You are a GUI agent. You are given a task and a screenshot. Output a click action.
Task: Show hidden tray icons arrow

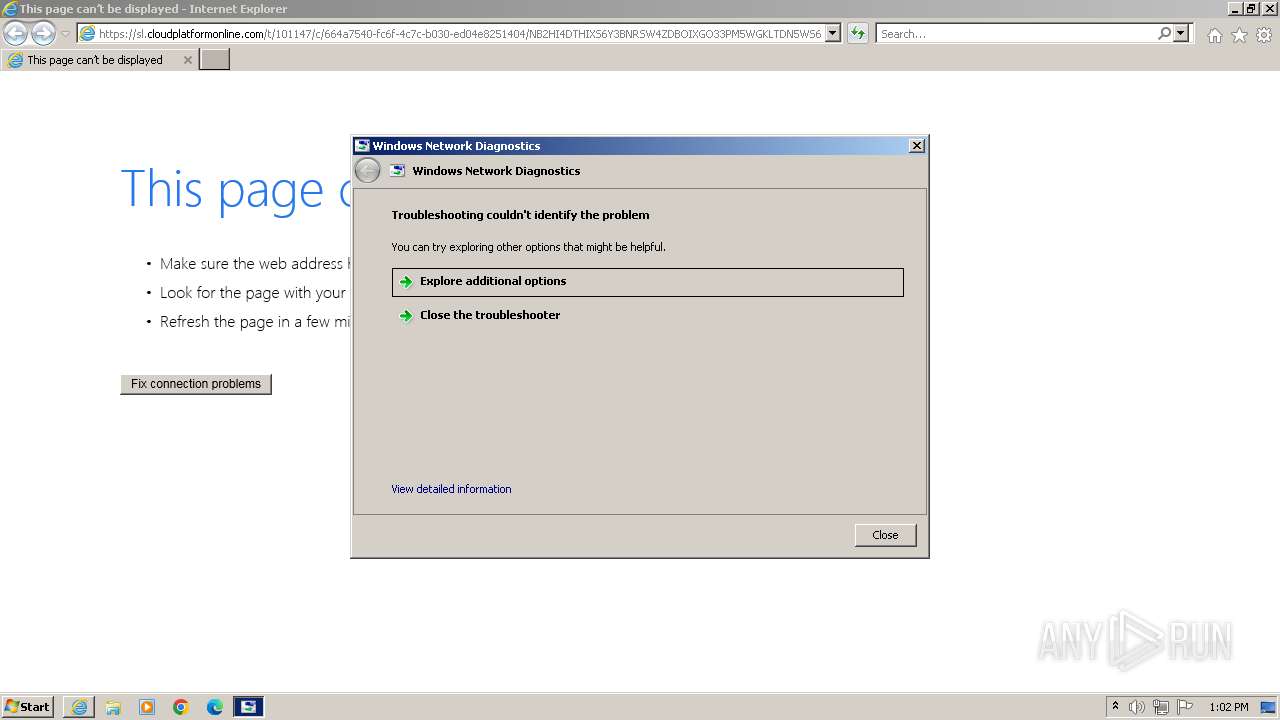click(1115, 707)
